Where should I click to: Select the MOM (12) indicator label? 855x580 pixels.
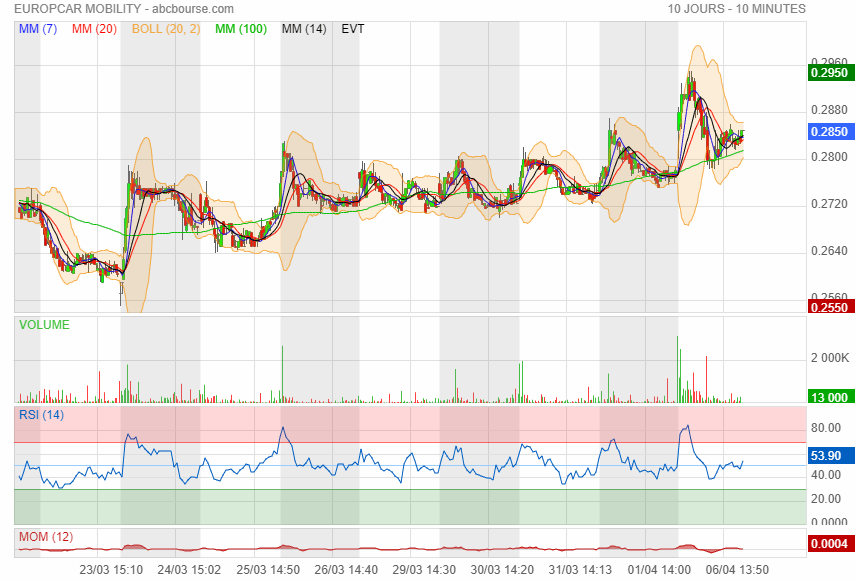click(46, 537)
